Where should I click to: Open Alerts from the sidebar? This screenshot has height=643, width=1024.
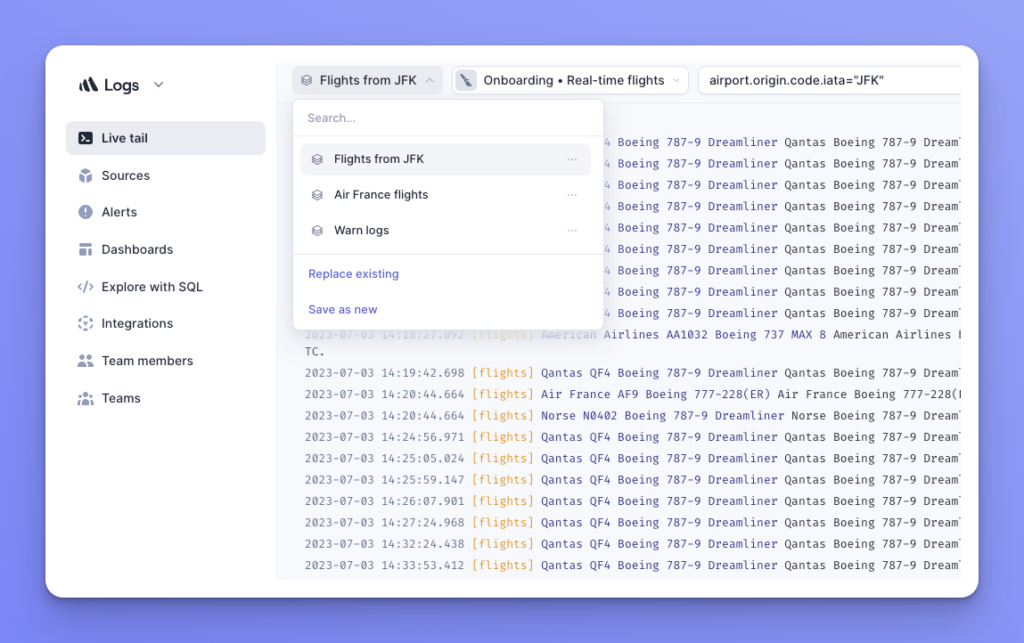115,212
